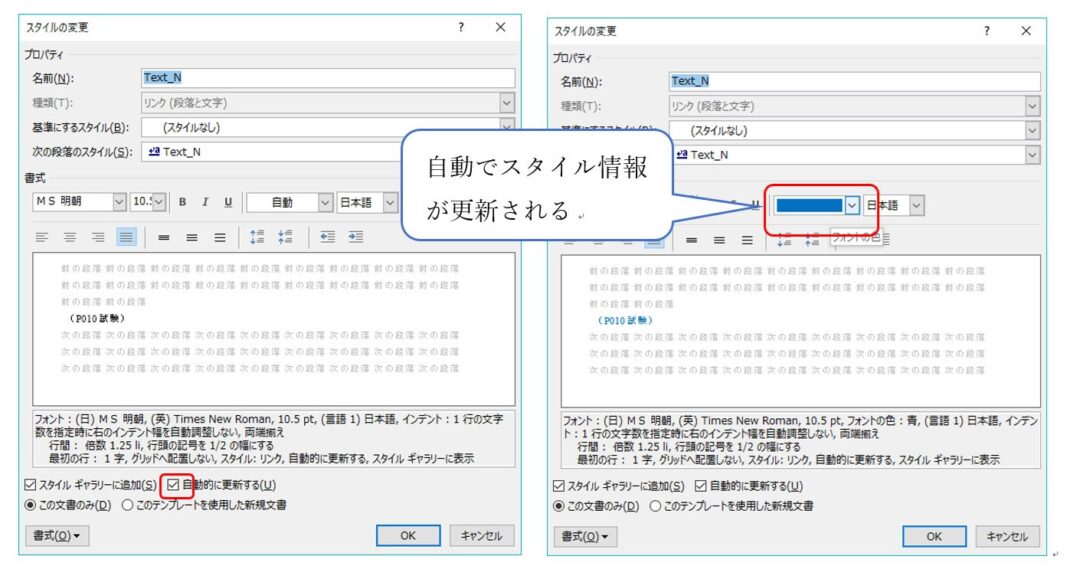Toggle Italic in the left dialog
Screen dimensions: 1080x579
pos(205,202)
